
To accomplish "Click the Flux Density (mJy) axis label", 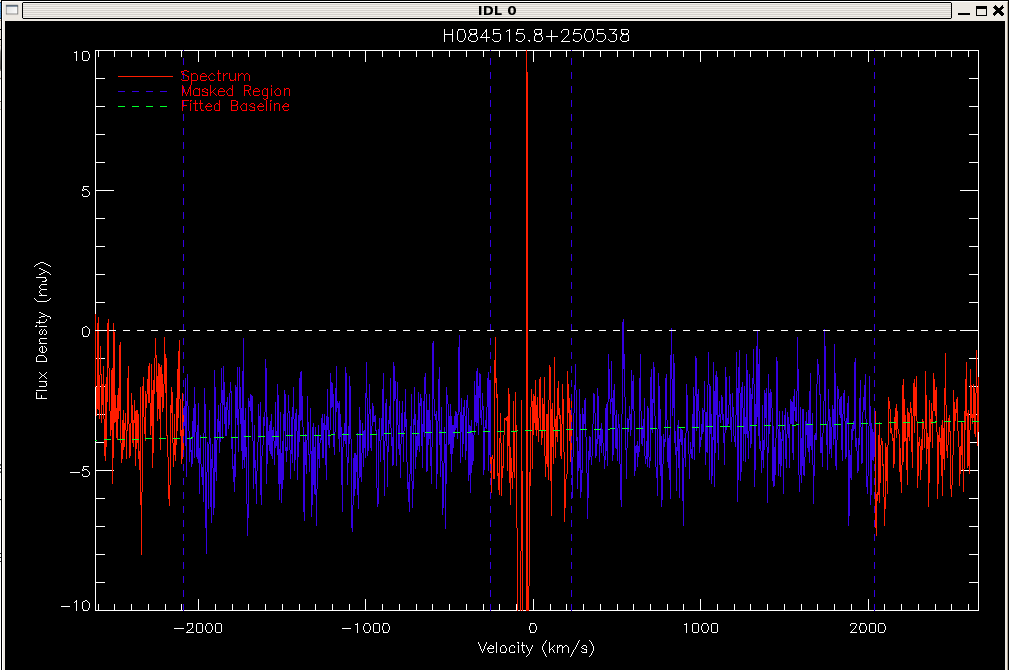I will (x=43, y=330).
